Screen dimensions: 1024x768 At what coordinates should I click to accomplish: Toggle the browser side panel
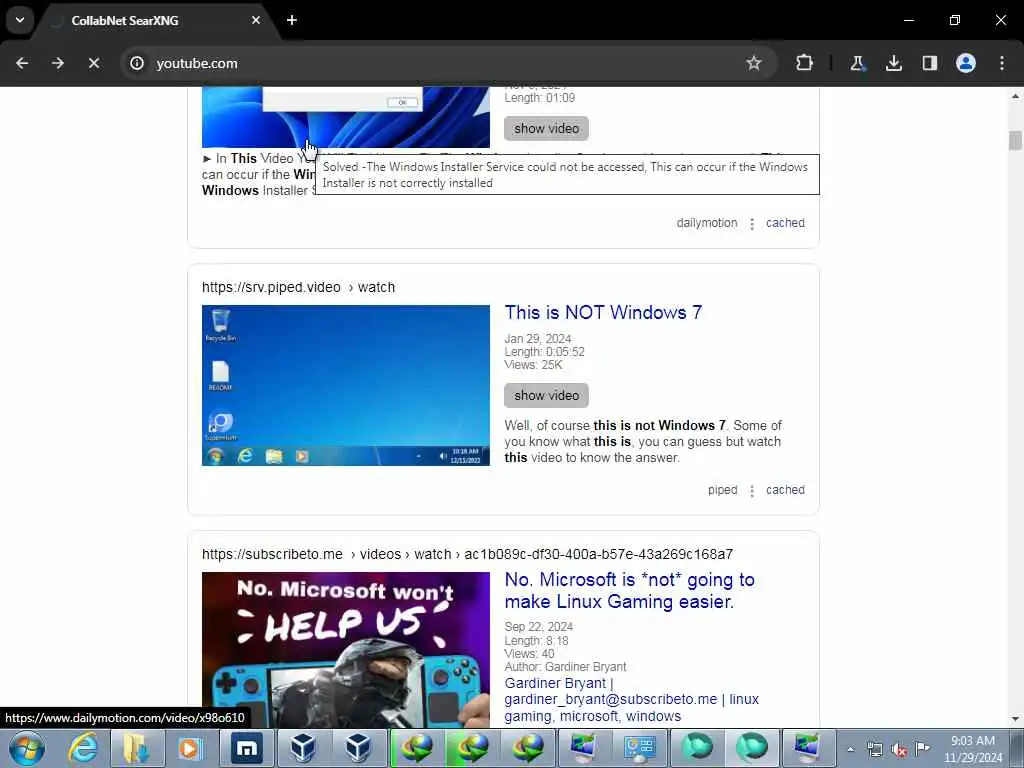pos(930,63)
